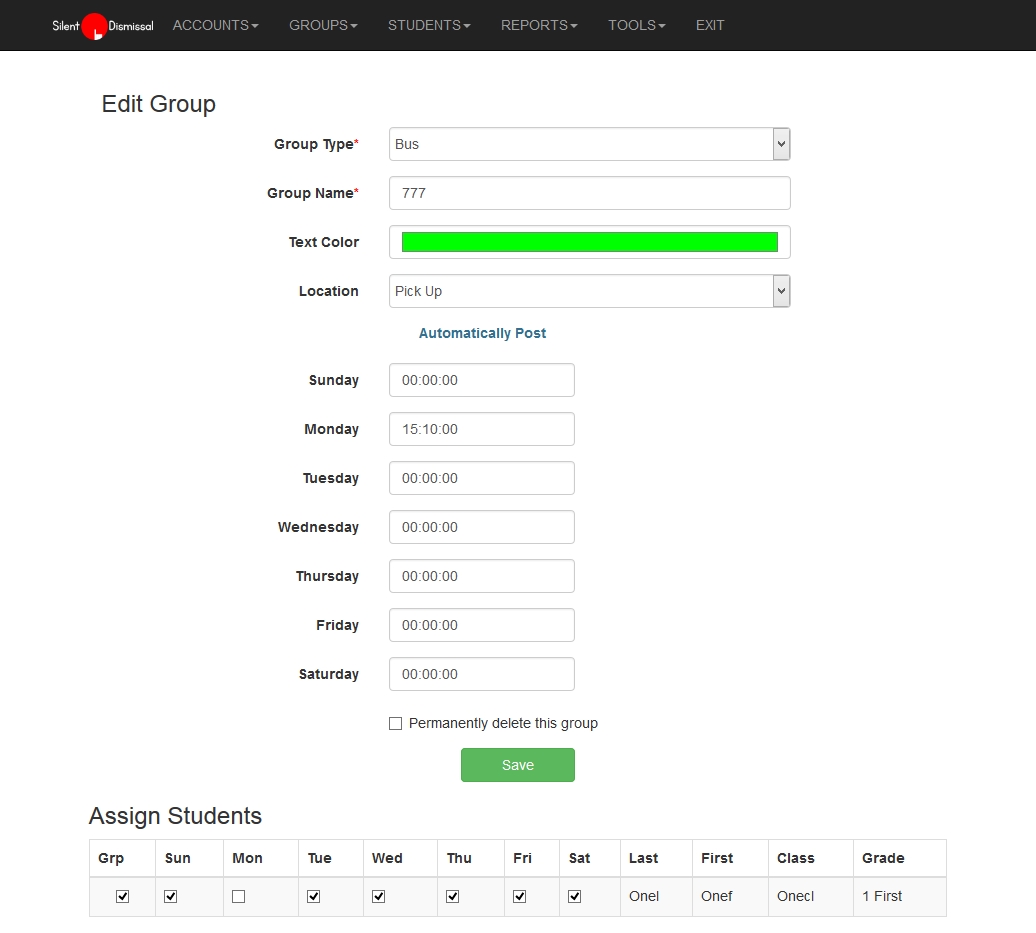
Task: Click the Monday time field
Action: (481, 429)
